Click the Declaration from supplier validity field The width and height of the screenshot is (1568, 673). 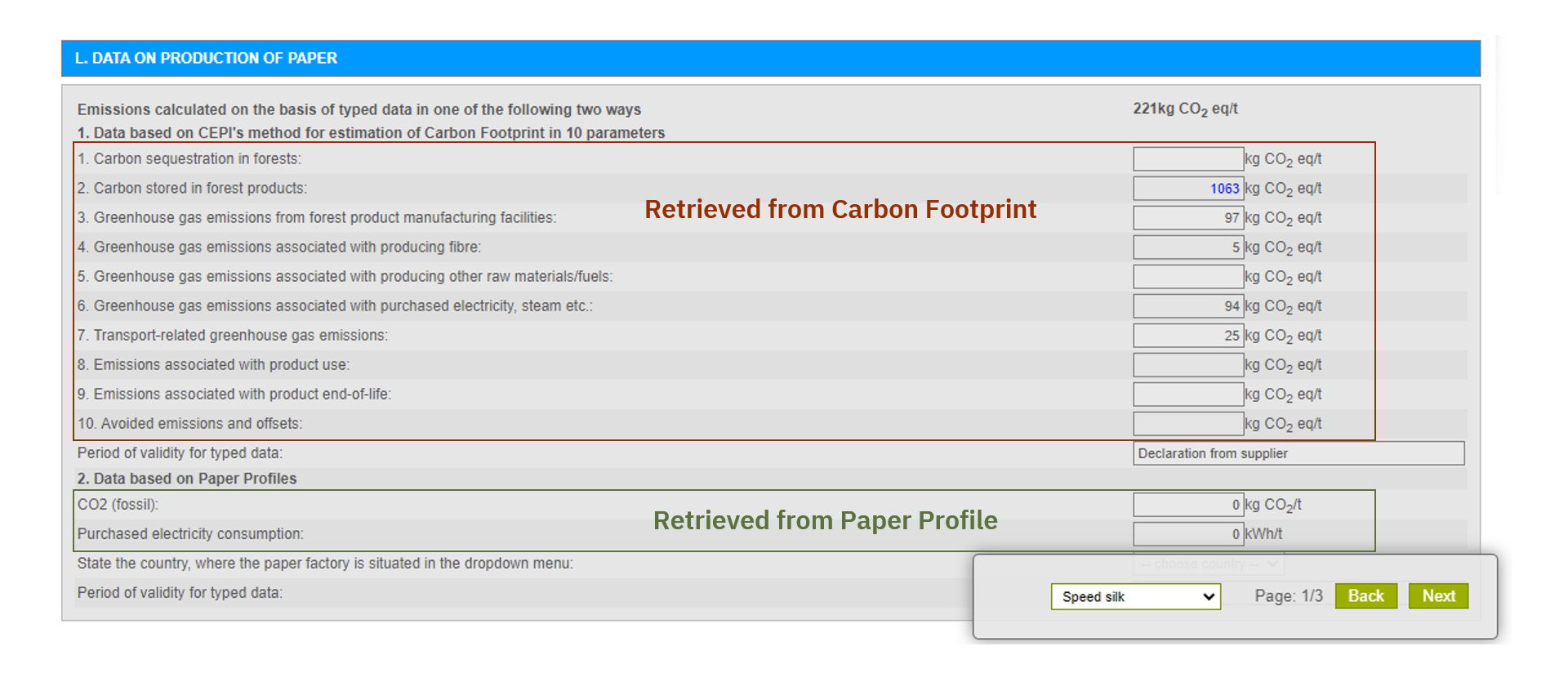pos(1298,453)
